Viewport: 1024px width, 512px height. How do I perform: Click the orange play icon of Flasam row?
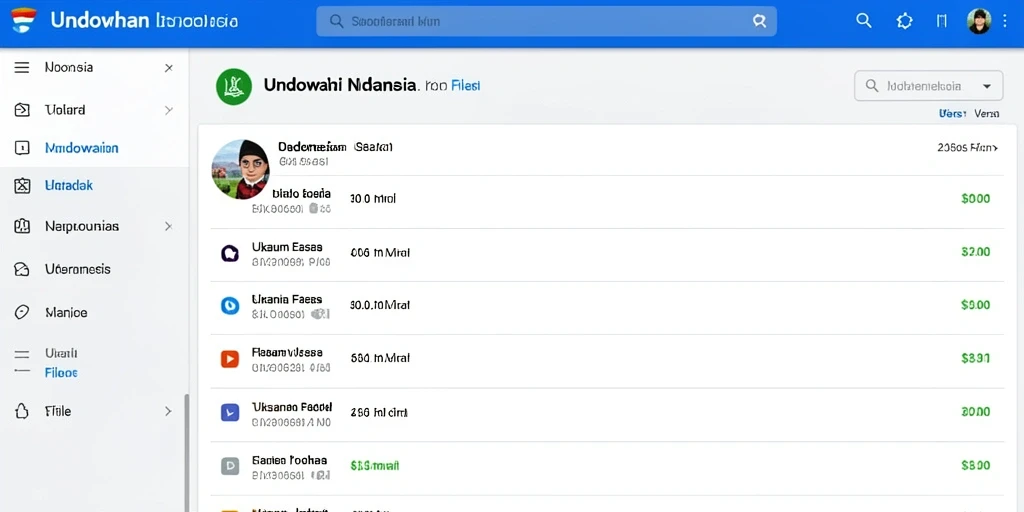tap(230, 359)
